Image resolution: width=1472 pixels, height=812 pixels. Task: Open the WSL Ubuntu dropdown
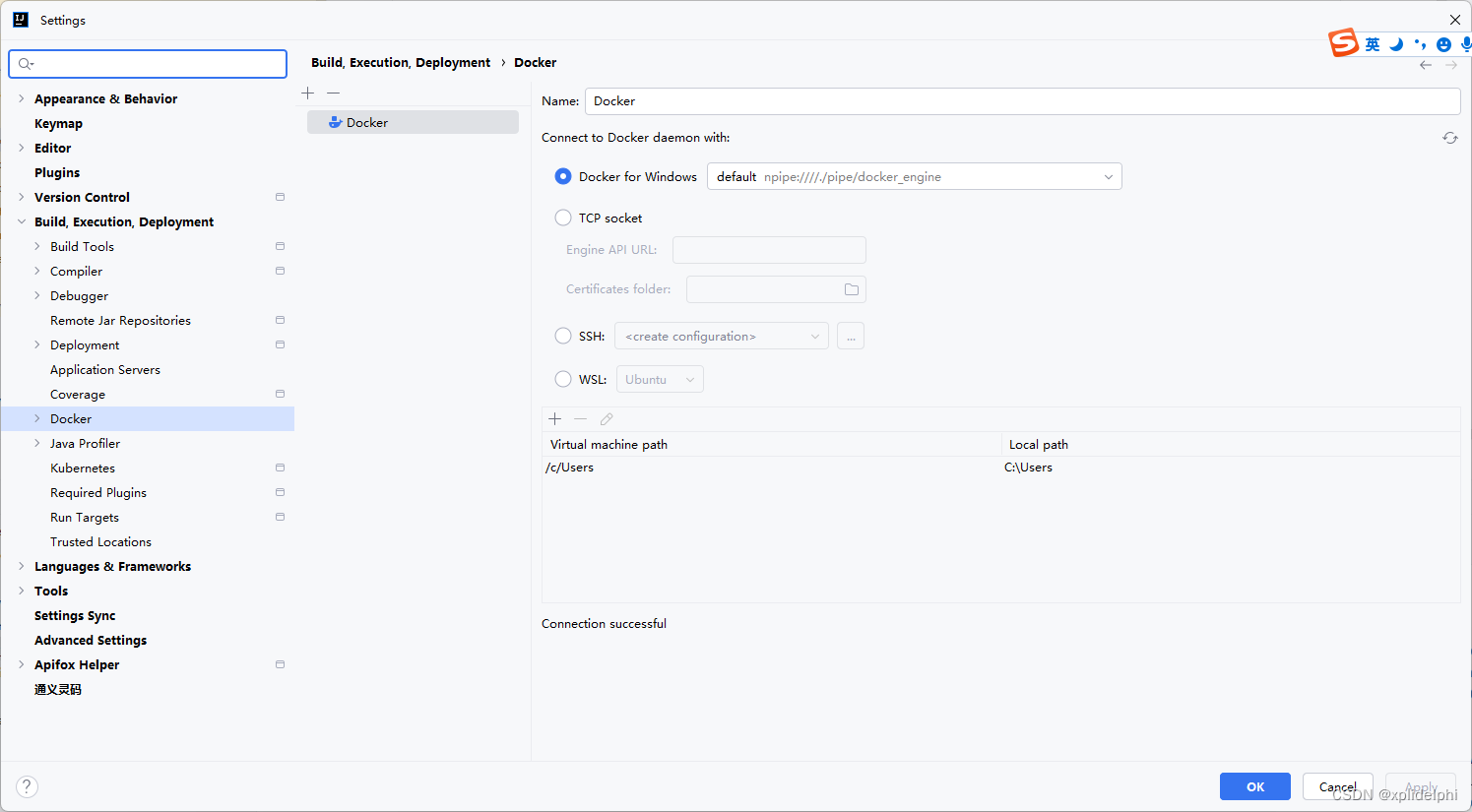pos(660,380)
